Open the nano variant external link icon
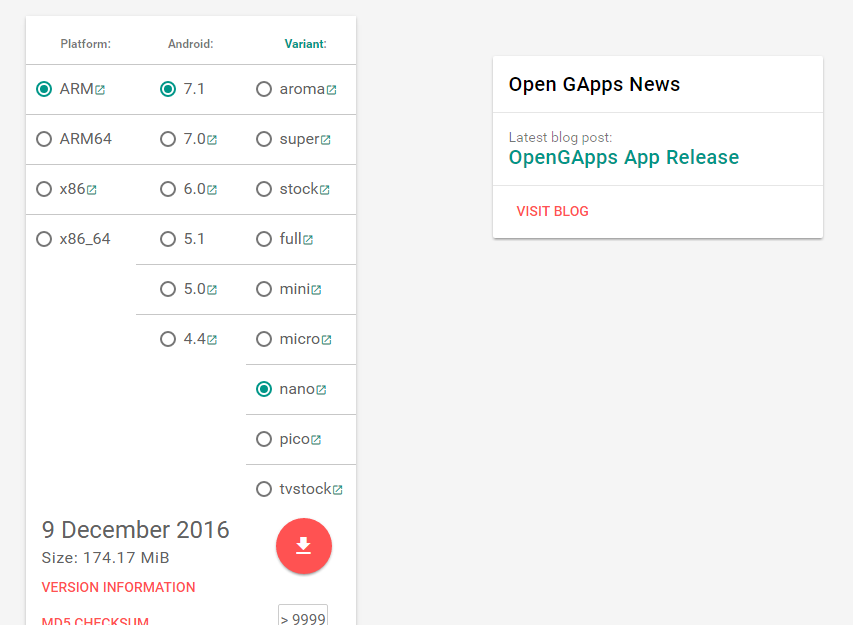The height and width of the screenshot is (625, 853). click(x=321, y=390)
